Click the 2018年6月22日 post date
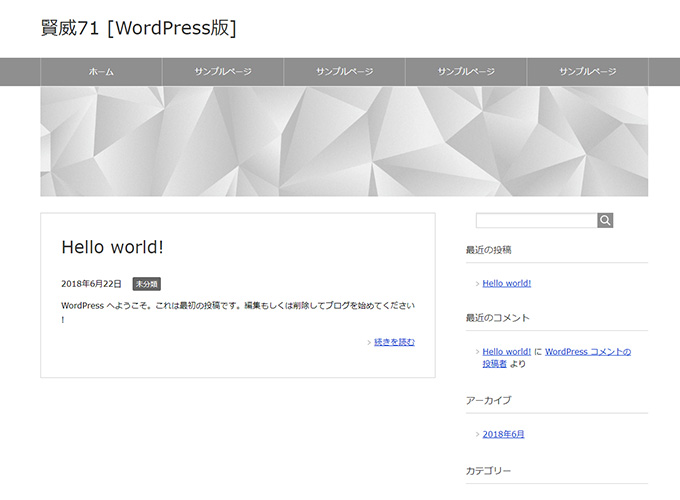680x500 pixels. click(92, 284)
